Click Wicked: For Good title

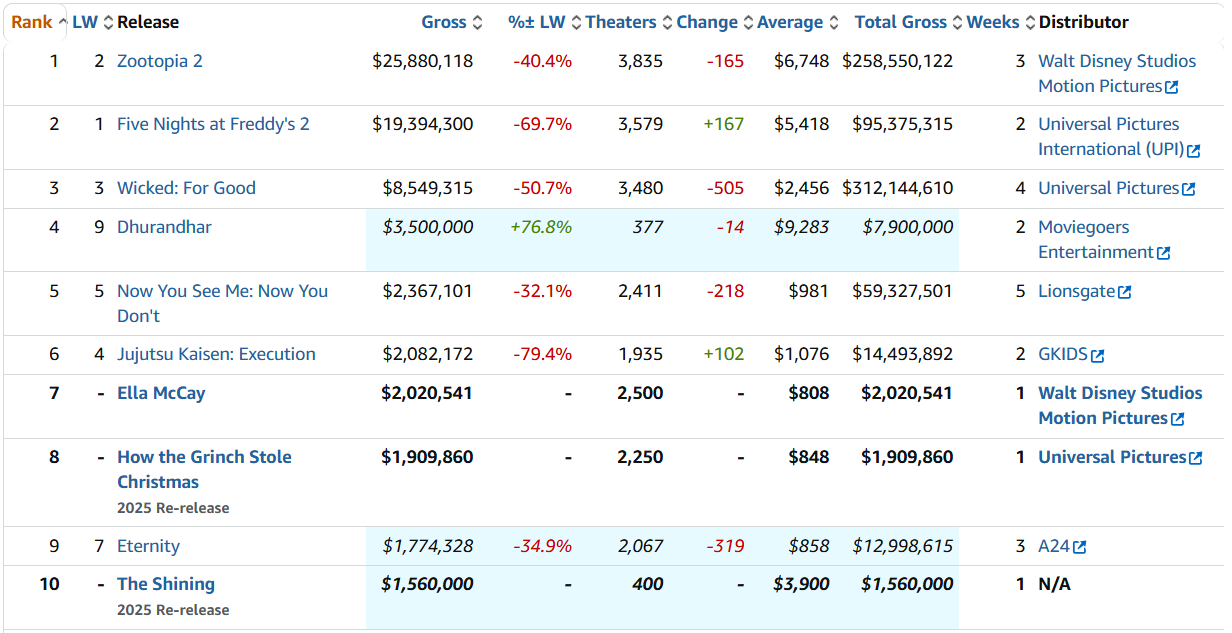186,188
